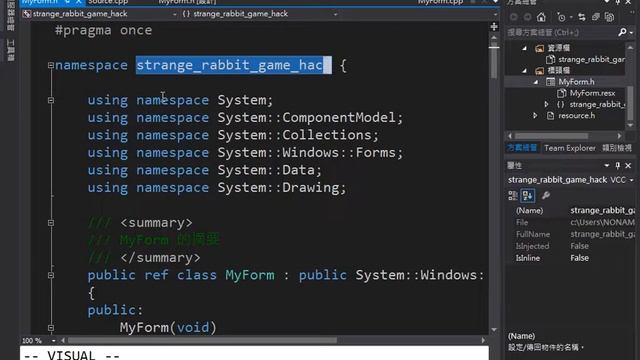This screenshot has width=640, height=360.
Task: Open the Properties panel window options arrow
Action: [x=607, y=165]
